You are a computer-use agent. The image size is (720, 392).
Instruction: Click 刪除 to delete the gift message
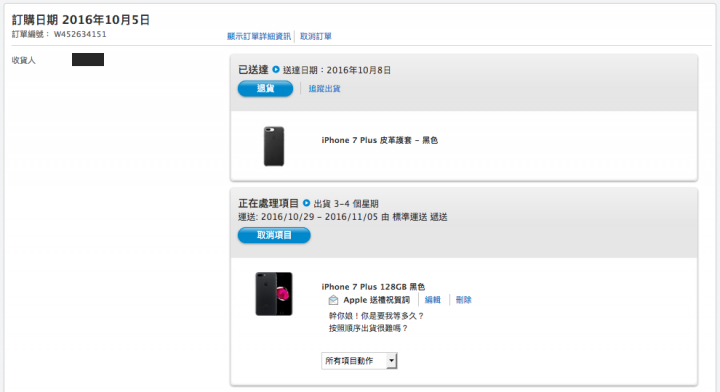point(463,300)
